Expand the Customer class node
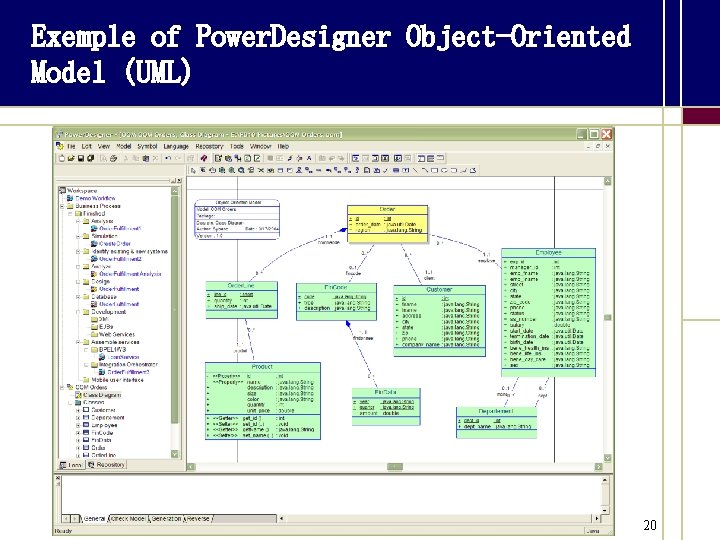The width and height of the screenshot is (720, 540). (x=78, y=410)
